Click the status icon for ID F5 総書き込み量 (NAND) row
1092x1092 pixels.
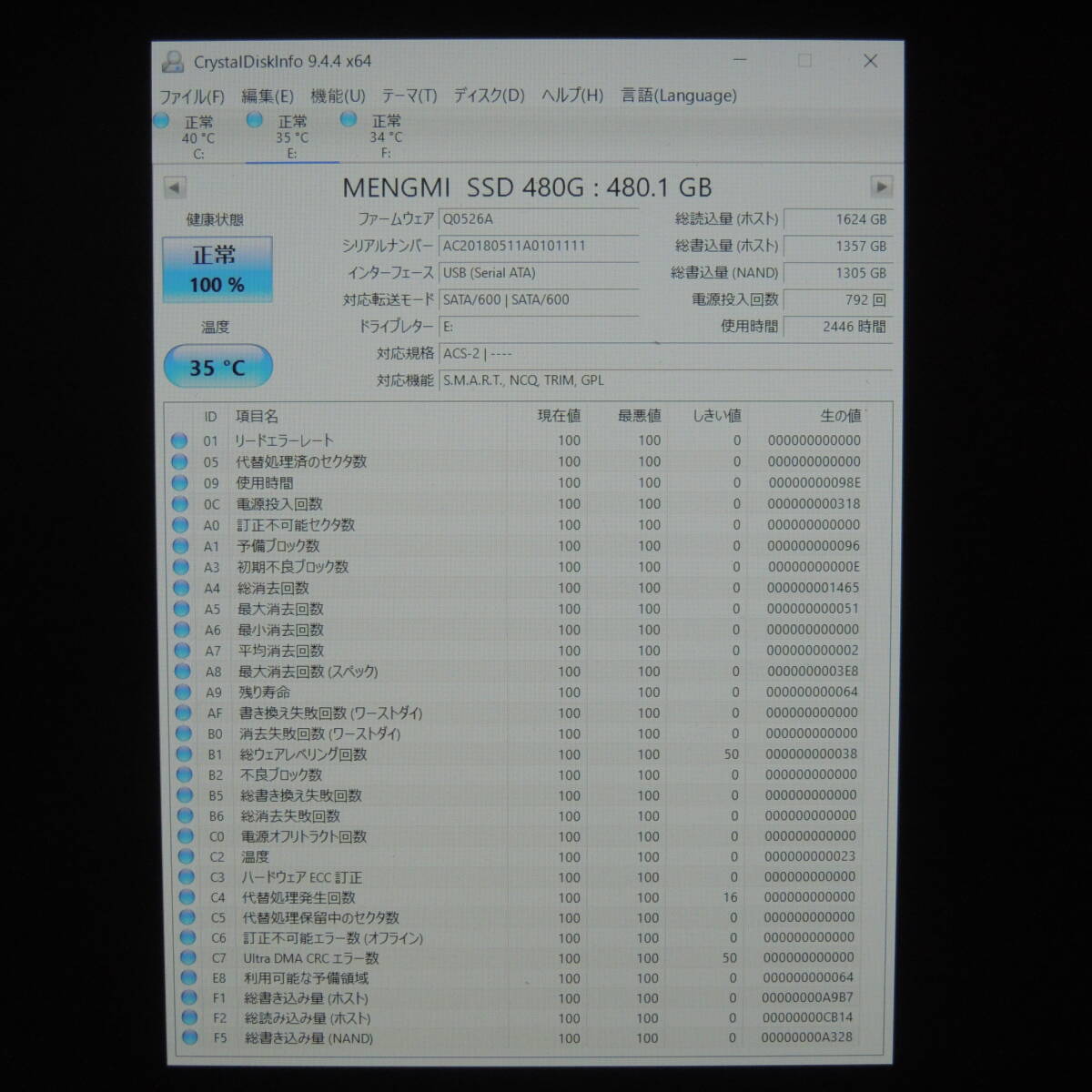[x=190, y=1038]
